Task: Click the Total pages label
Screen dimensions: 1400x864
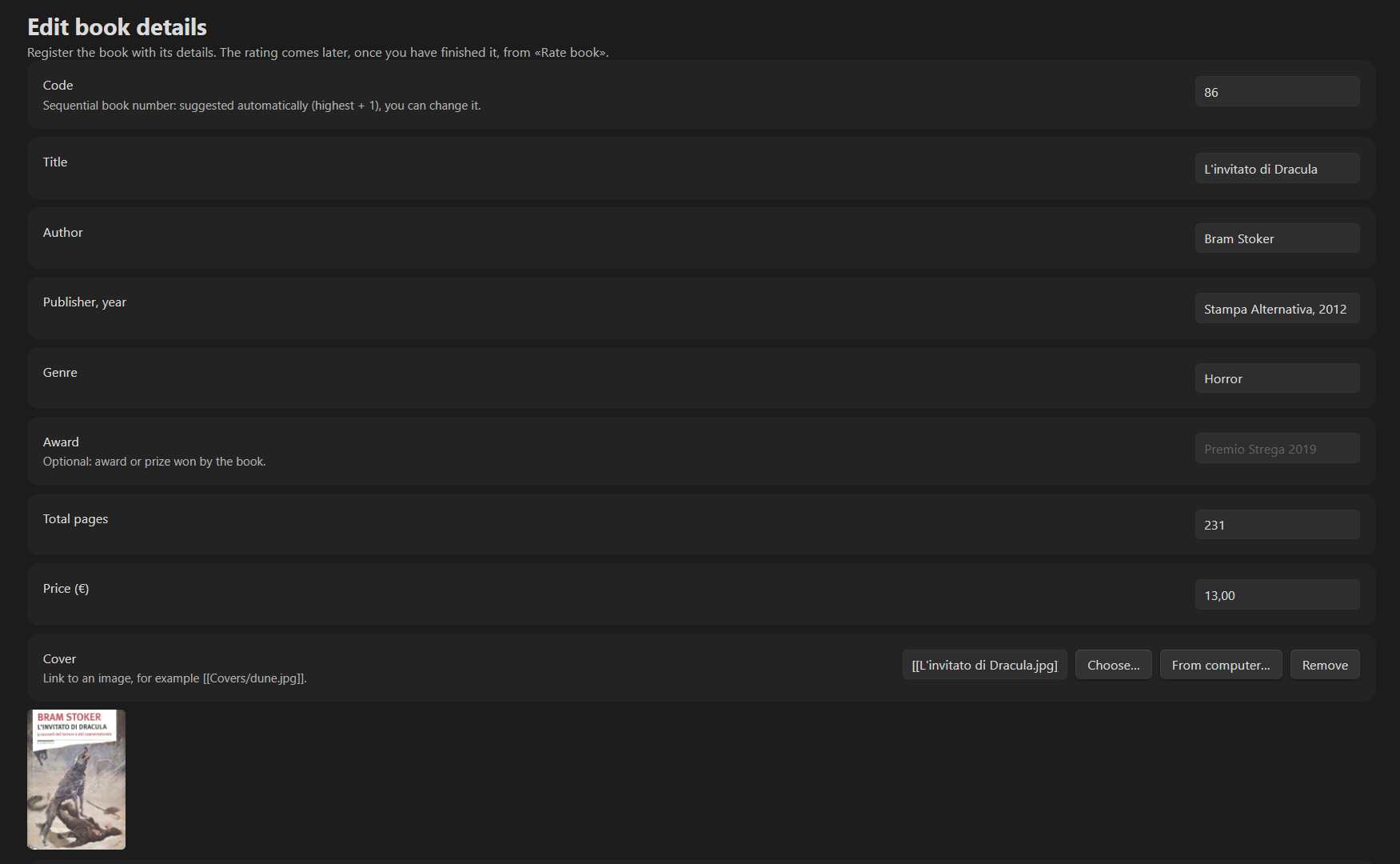Action: pos(75,519)
